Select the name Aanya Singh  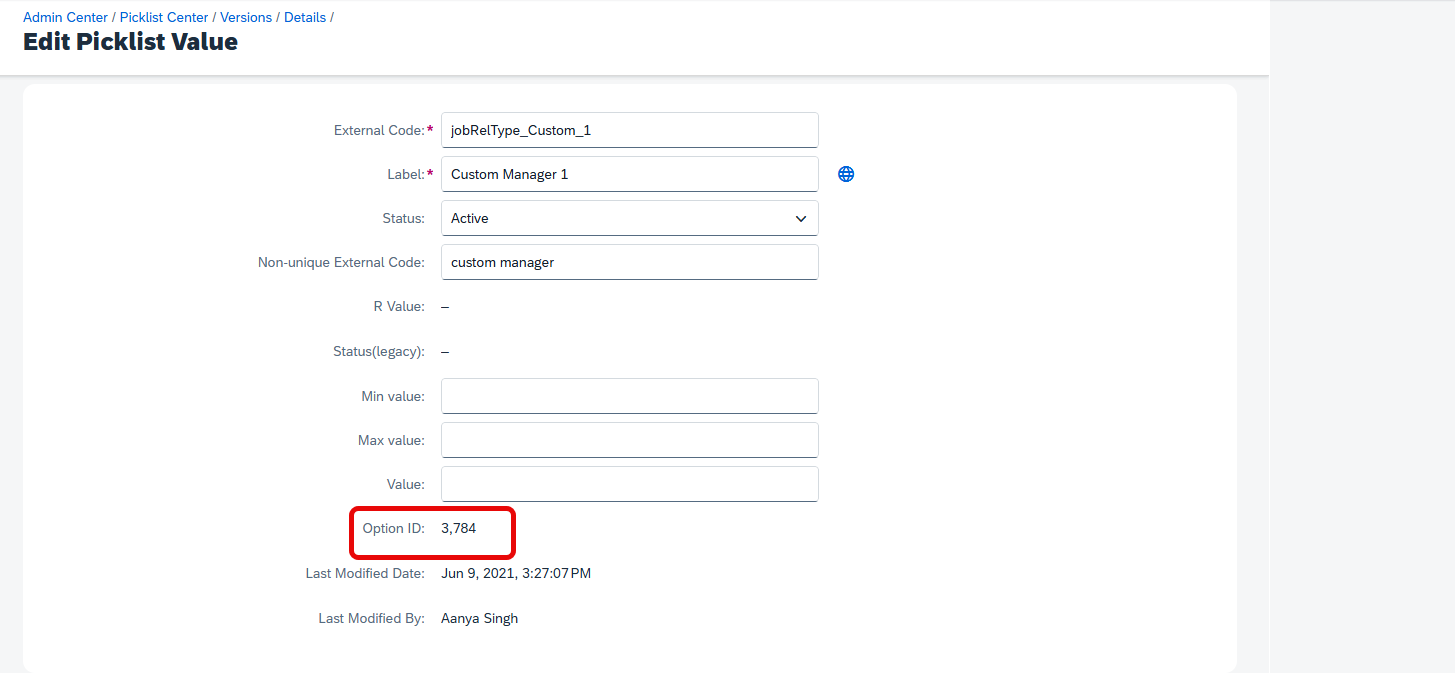(480, 618)
